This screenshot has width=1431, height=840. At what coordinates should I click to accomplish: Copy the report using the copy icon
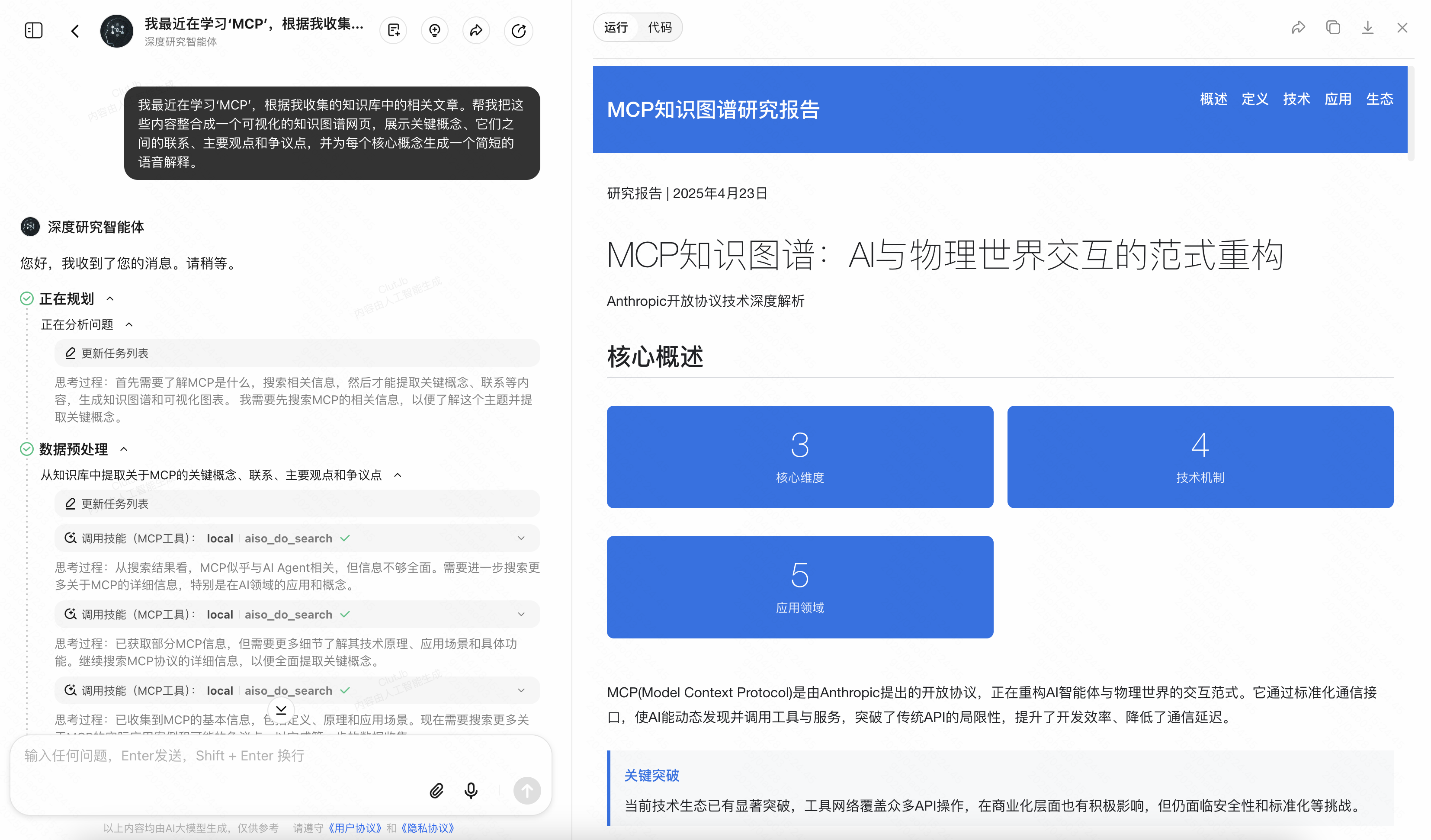click(x=1333, y=27)
